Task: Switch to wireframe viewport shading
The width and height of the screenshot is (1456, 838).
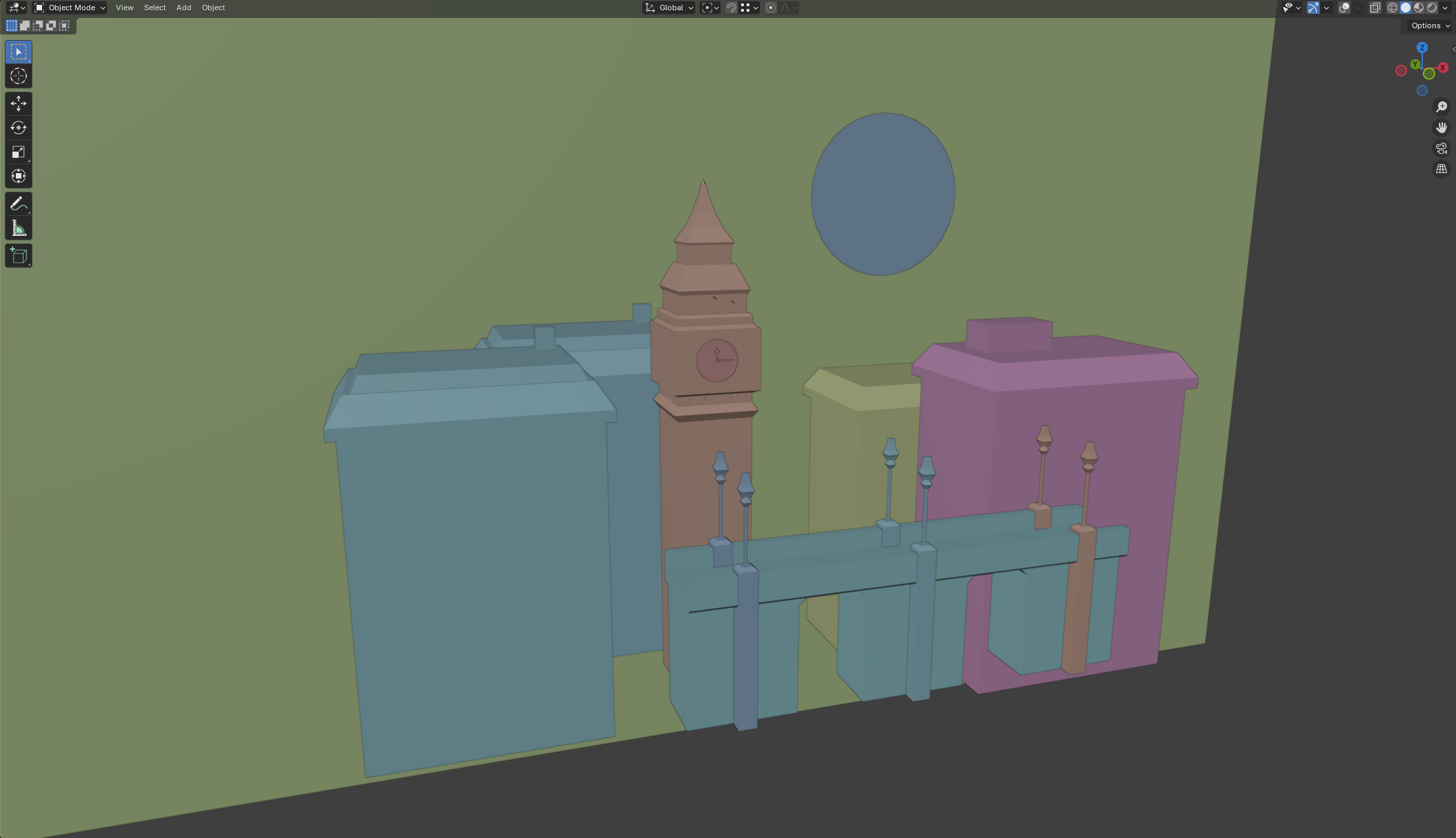Action: click(x=1392, y=8)
